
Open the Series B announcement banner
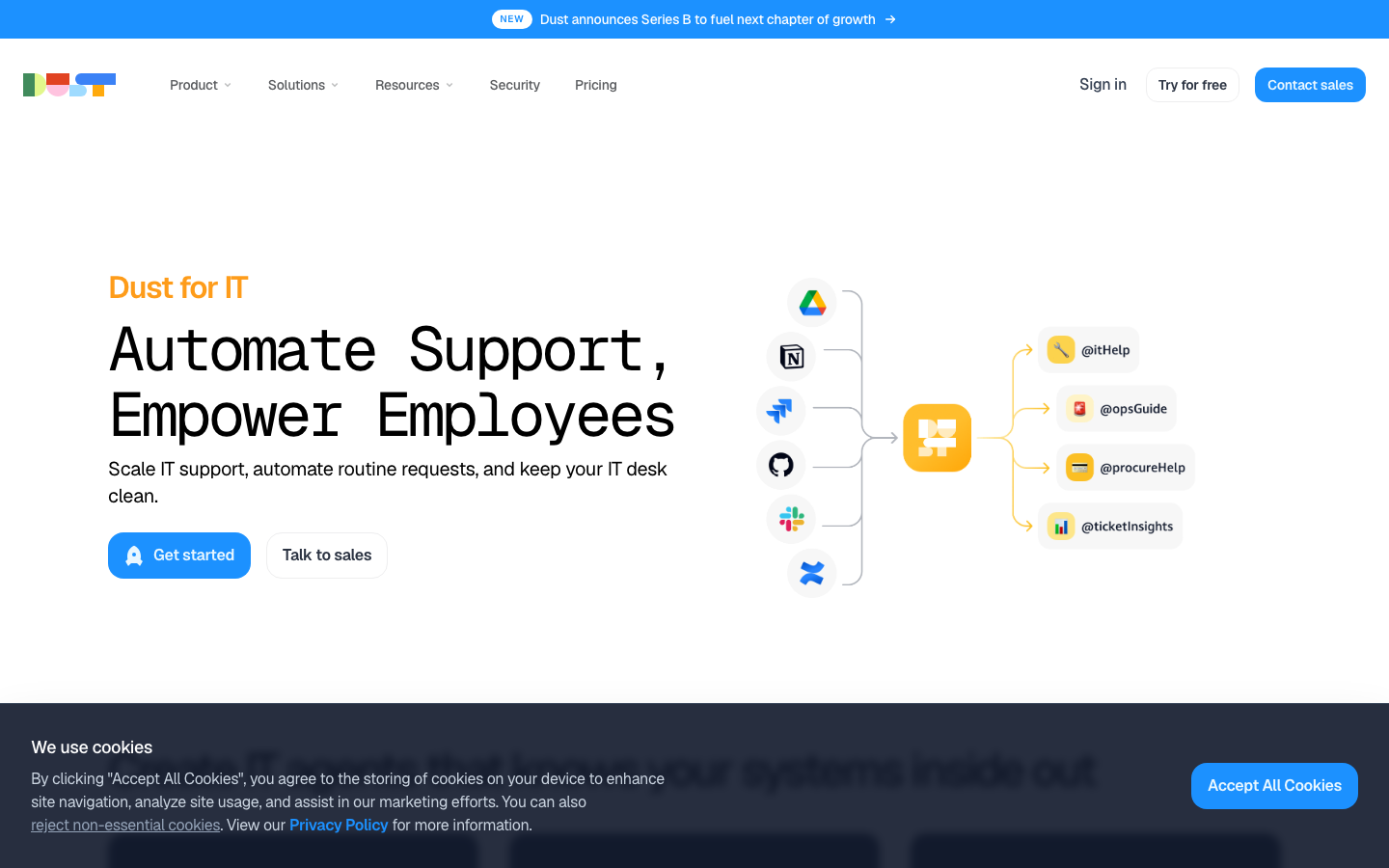[x=694, y=19]
